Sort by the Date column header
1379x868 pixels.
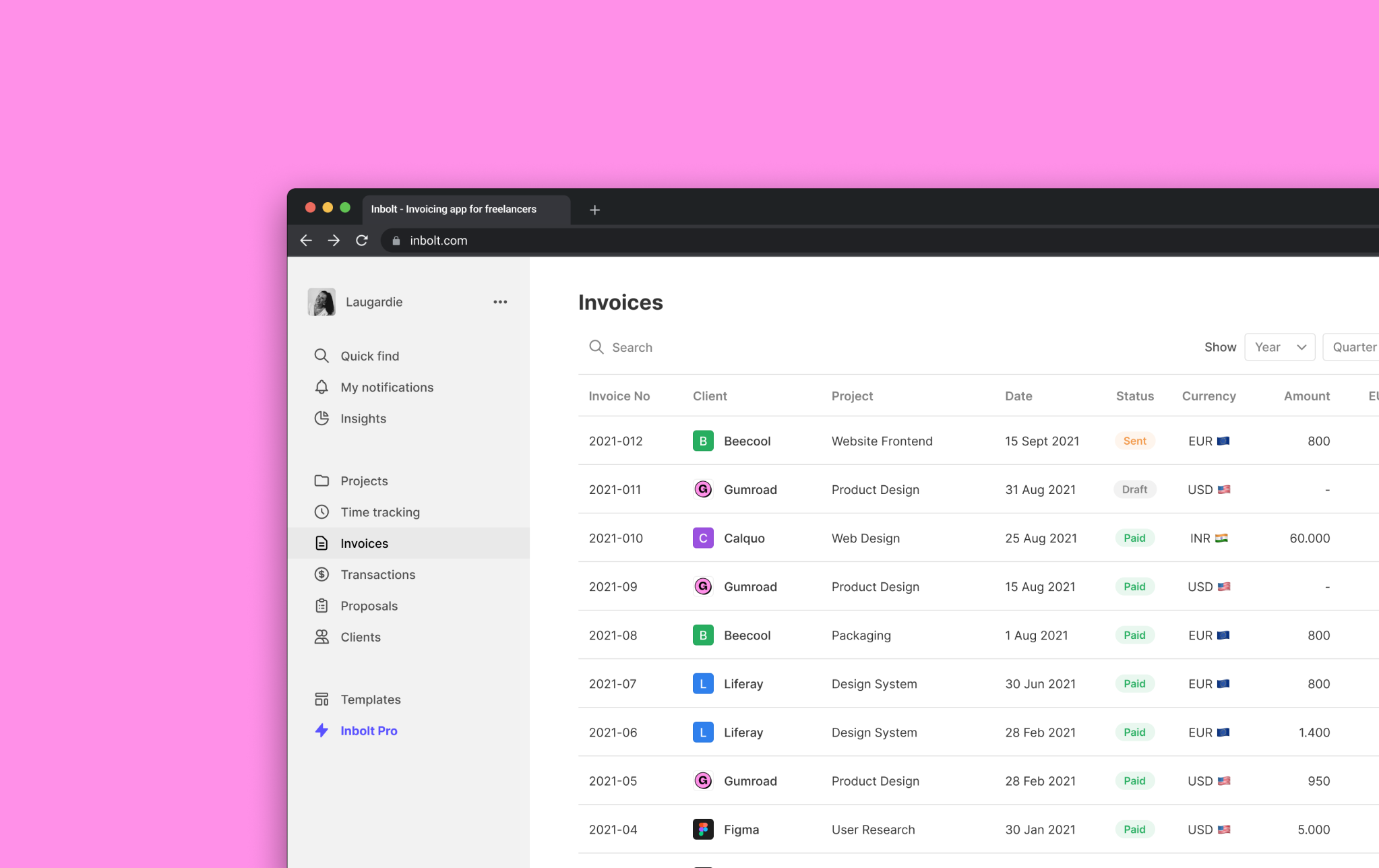pyautogui.click(x=1018, y=396)
